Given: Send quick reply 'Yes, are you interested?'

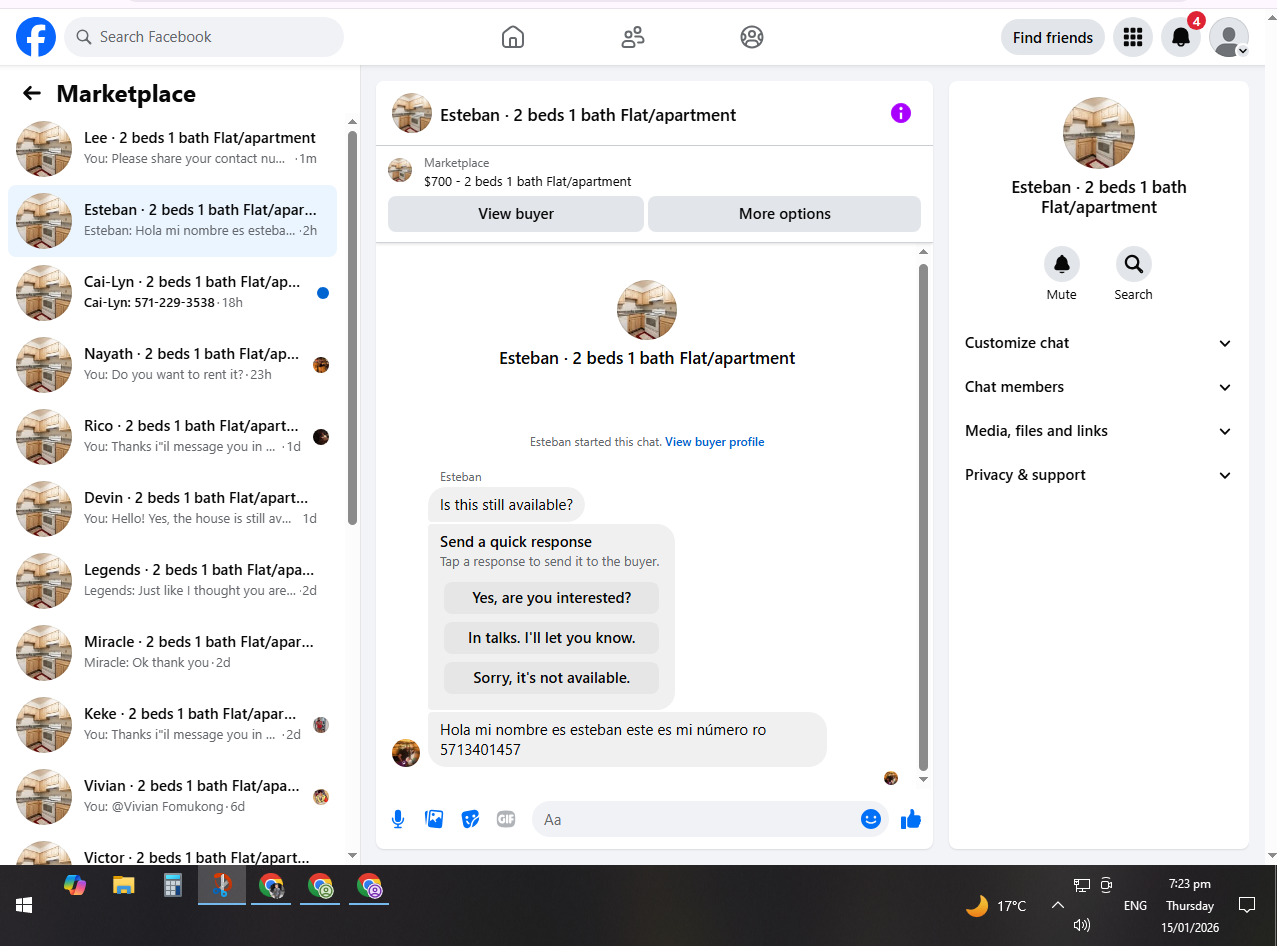Looking at the screenshot, I should tap(552, 598).
